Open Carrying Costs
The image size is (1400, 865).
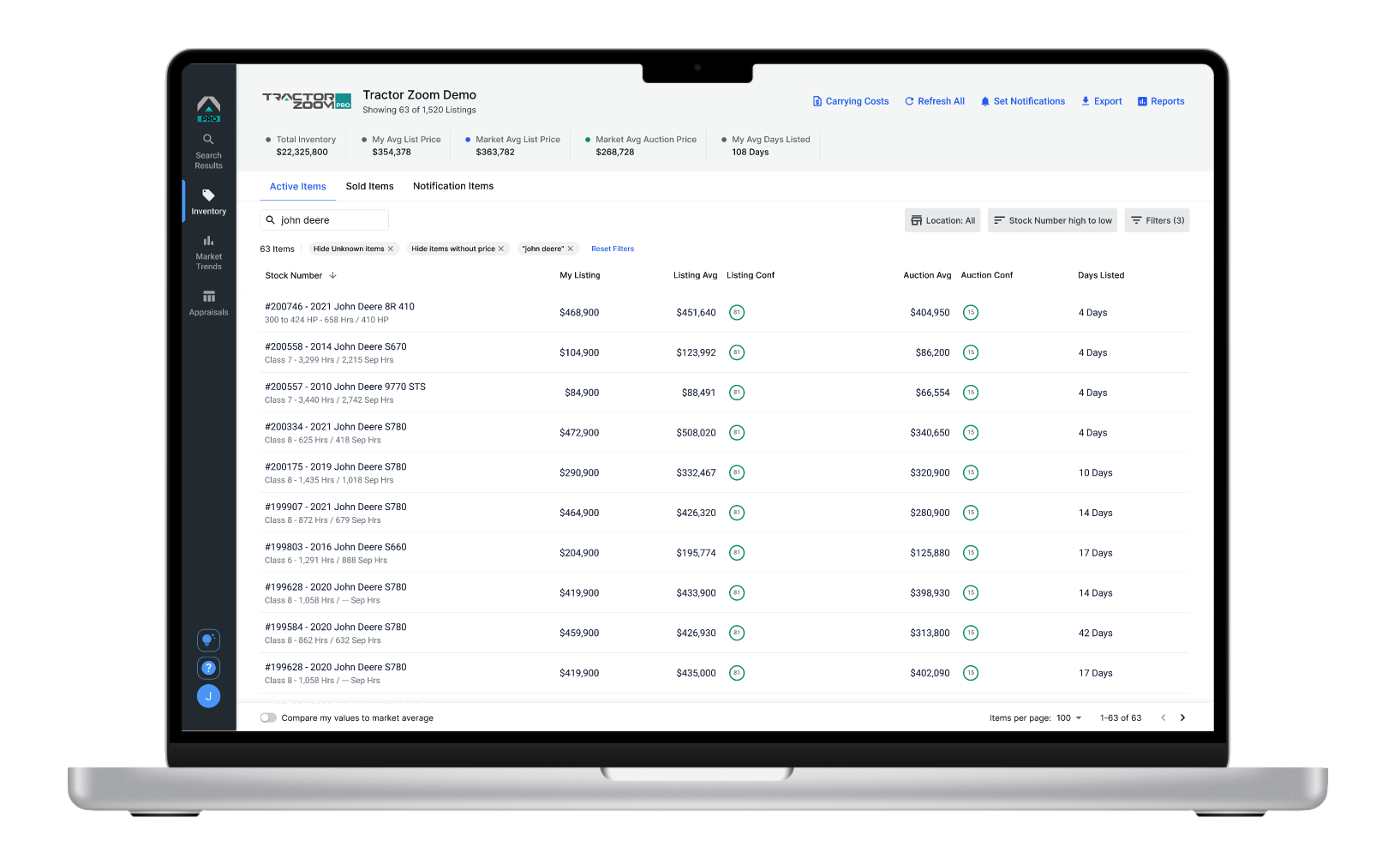850,101
